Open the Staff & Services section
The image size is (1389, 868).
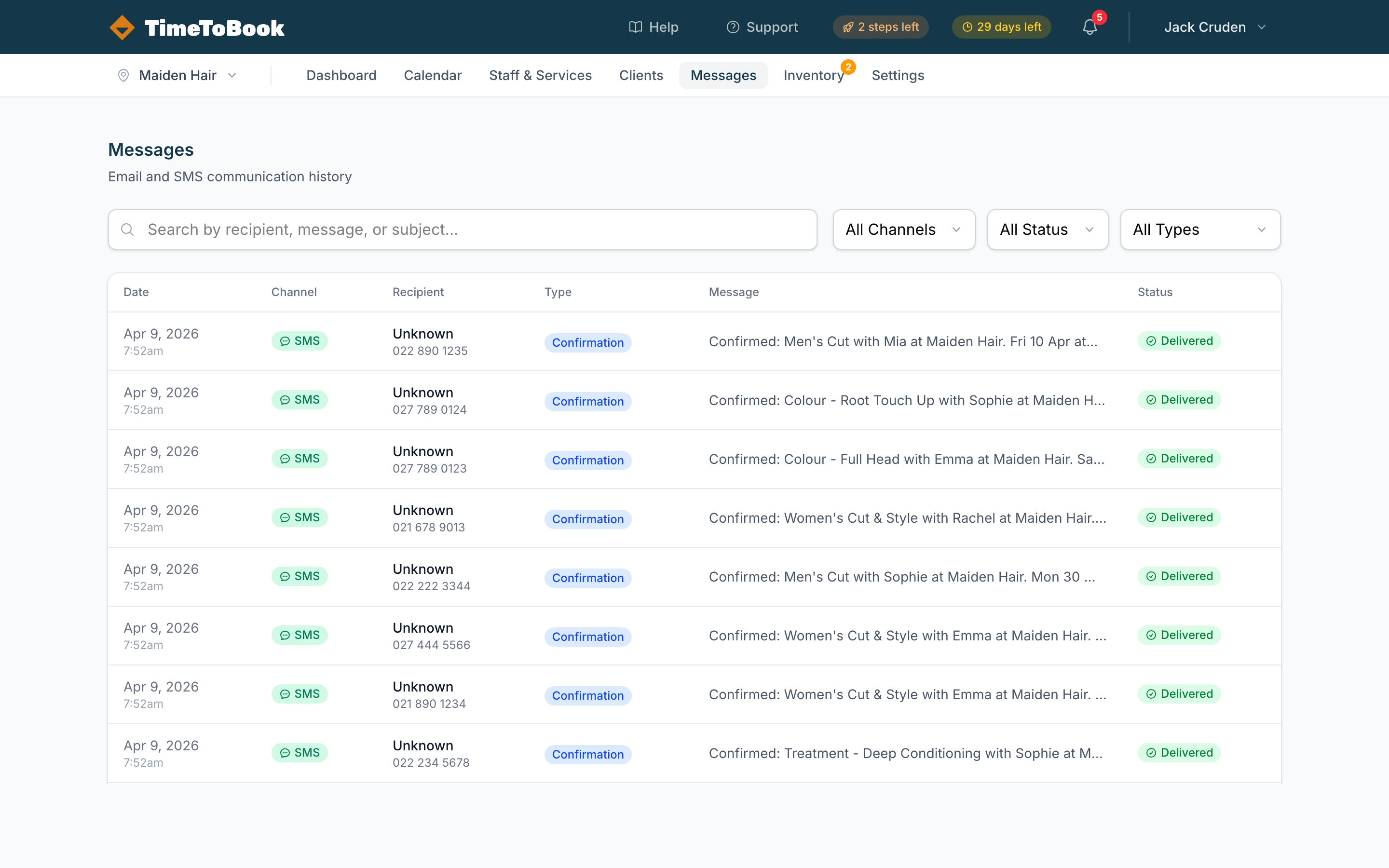pyautogui.click(x=540, y=75)
